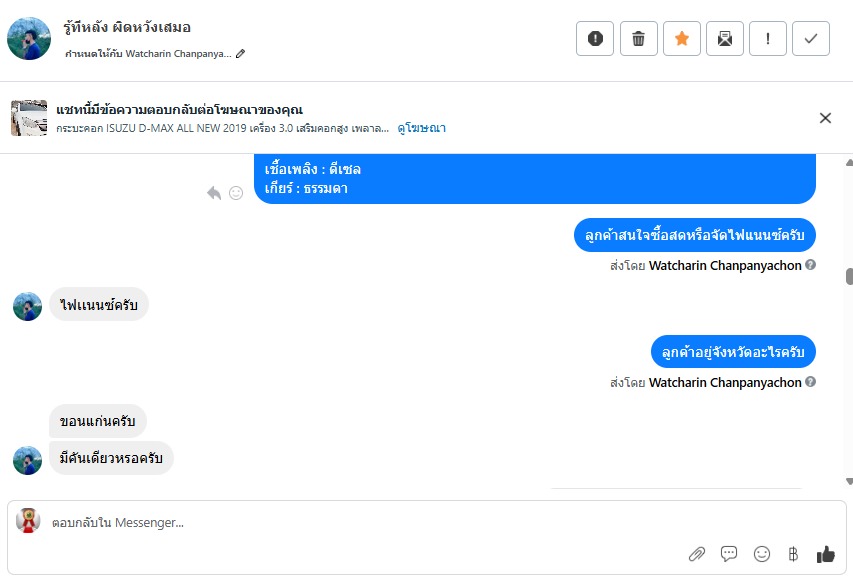The height and width of the screenshot is (580, 853).
Task: Open the ดูโฆษณา link
Action: (x=421, y=128)
